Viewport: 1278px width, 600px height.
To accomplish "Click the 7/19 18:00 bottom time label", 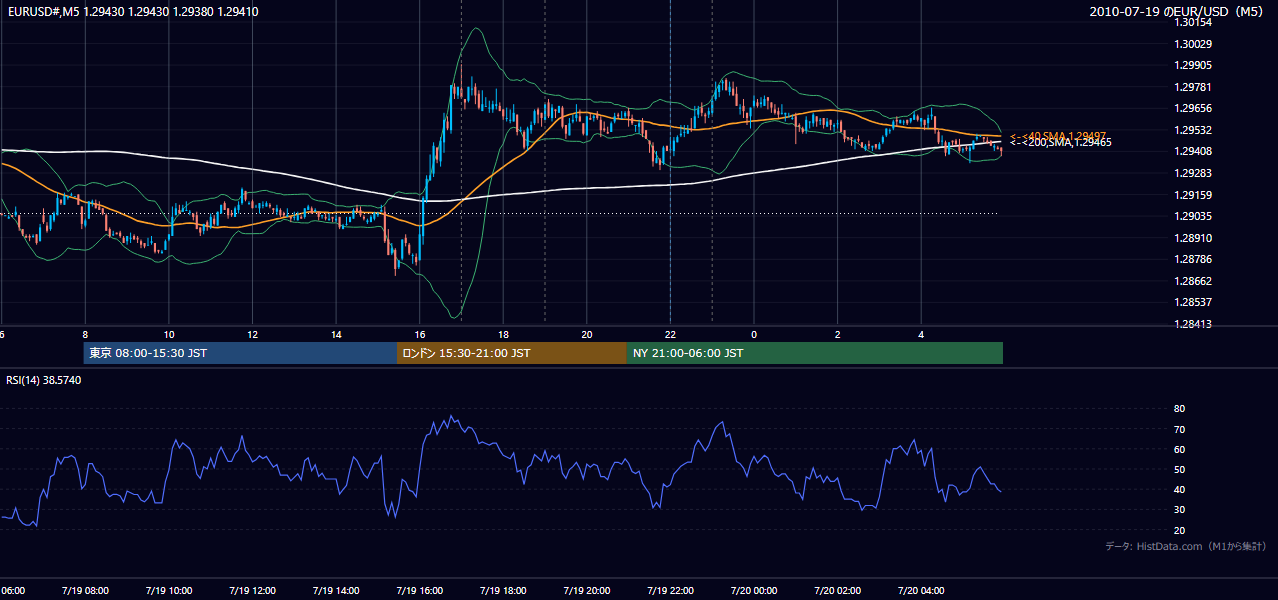I will [x=503, y=590].
